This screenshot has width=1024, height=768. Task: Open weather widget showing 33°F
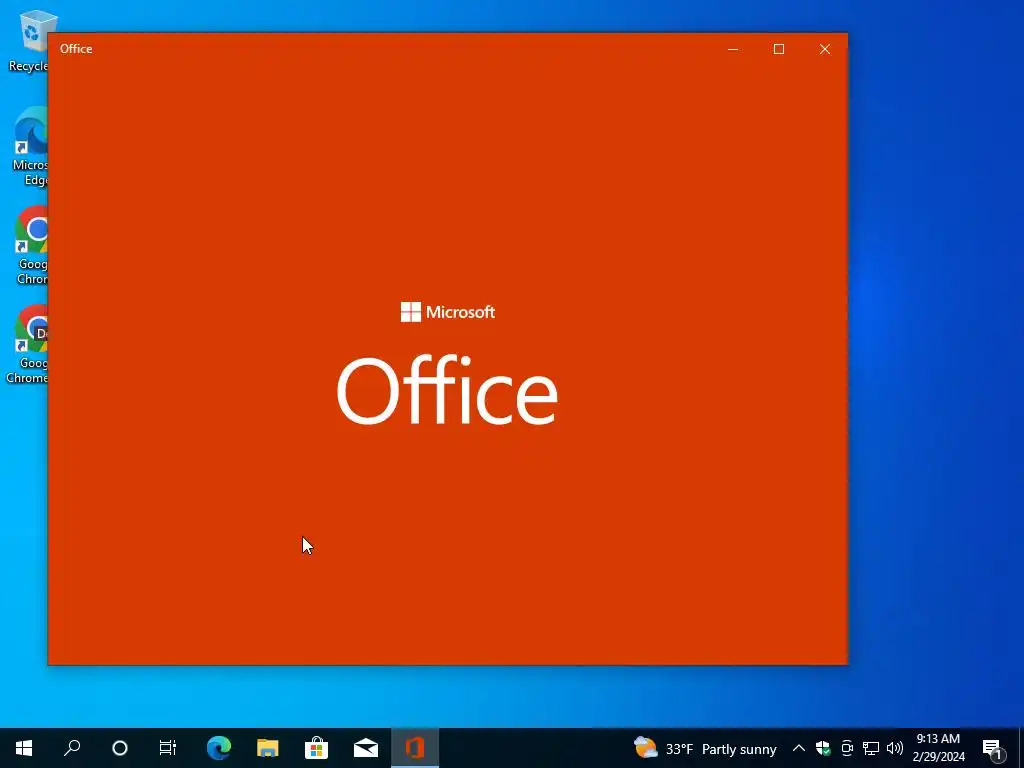(705, 748)
